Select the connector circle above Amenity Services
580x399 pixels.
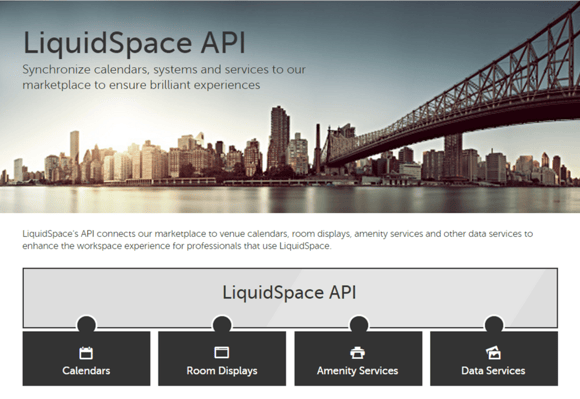(359, 325)
